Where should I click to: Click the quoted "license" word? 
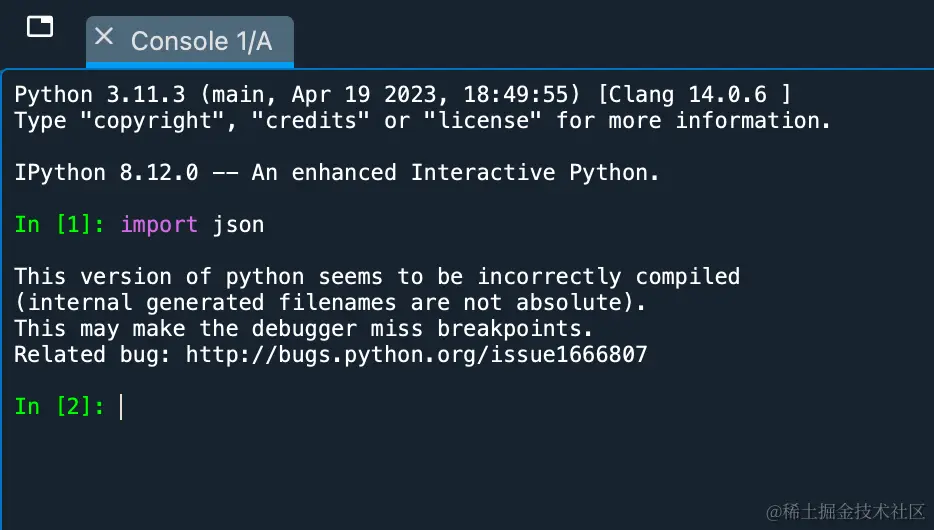(x=482, y=121)
